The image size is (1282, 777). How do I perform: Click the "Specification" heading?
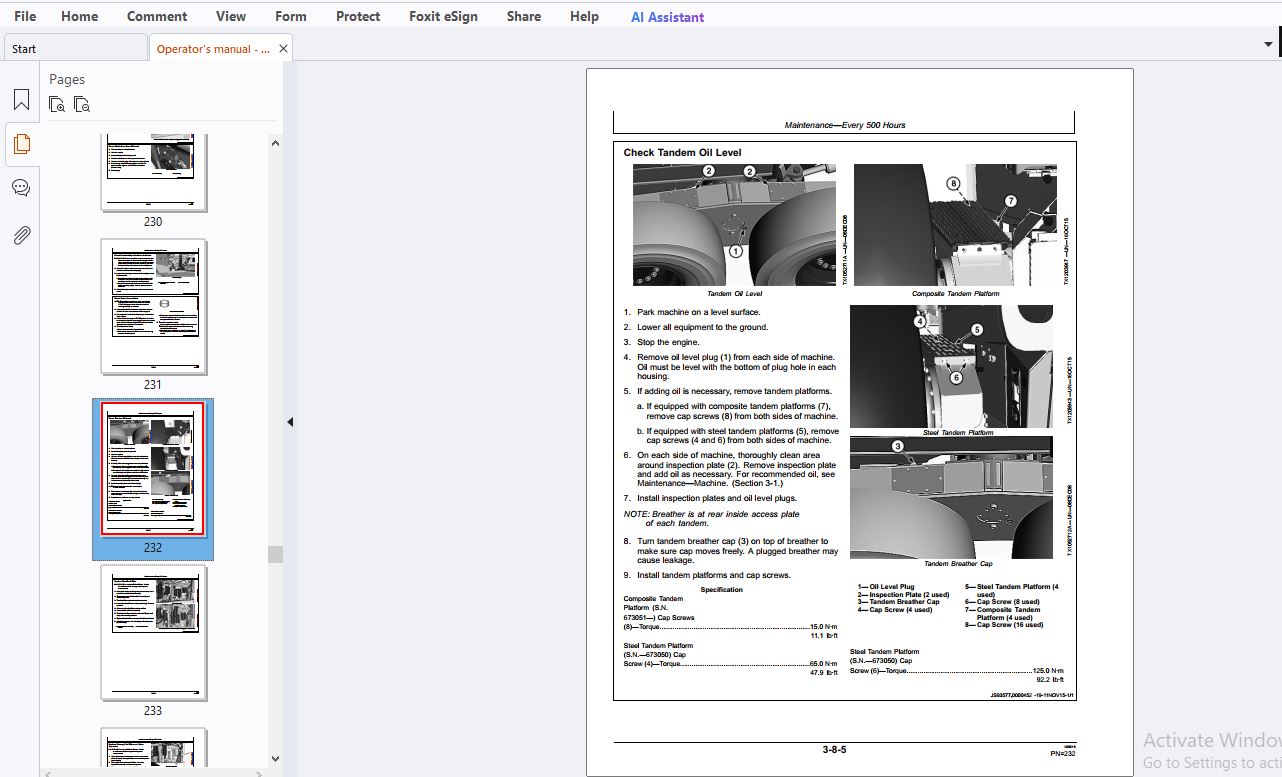click(x=722, y=590)
